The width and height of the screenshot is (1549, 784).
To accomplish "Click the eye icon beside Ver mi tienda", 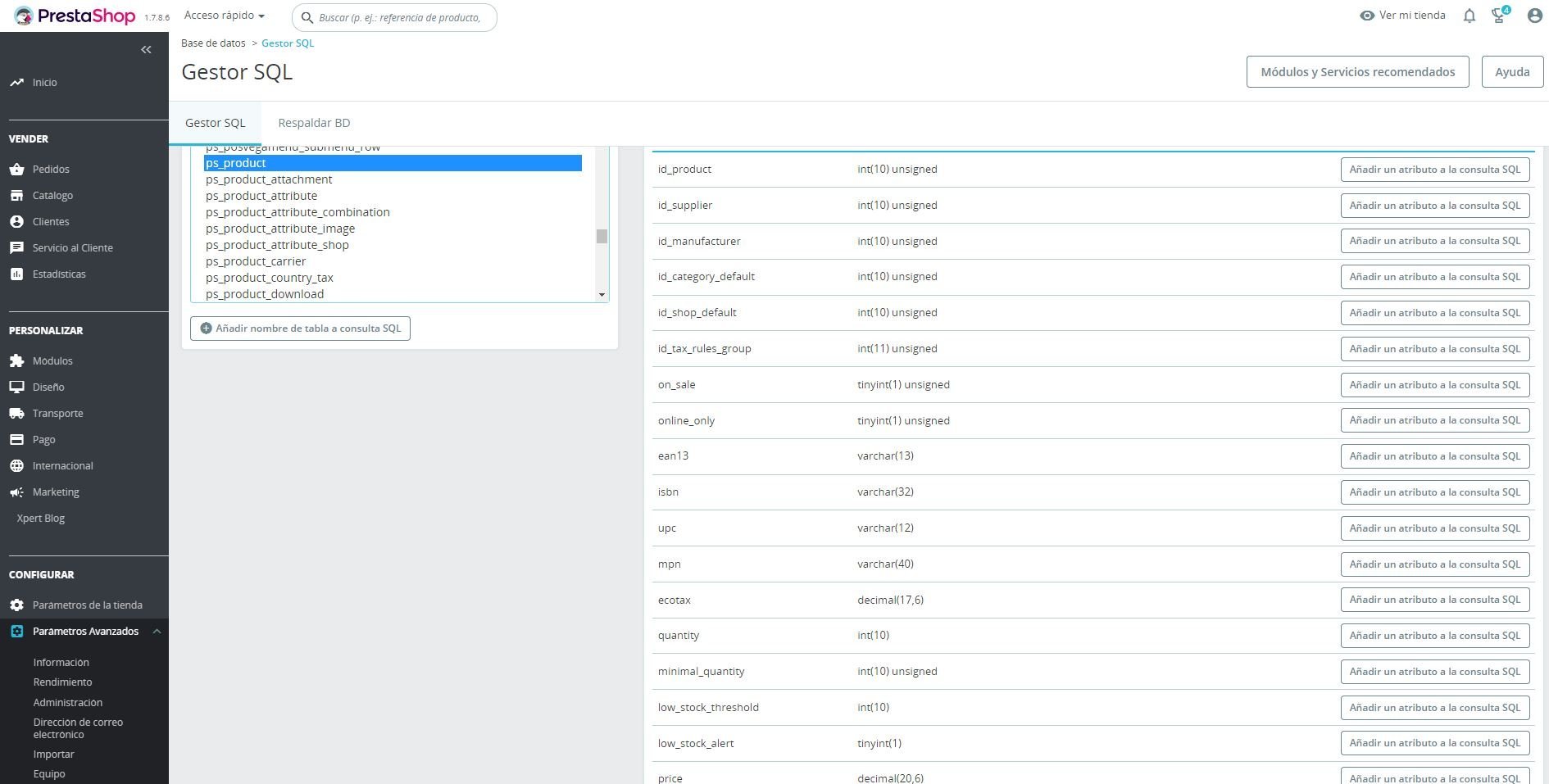I will [1367, 16].
